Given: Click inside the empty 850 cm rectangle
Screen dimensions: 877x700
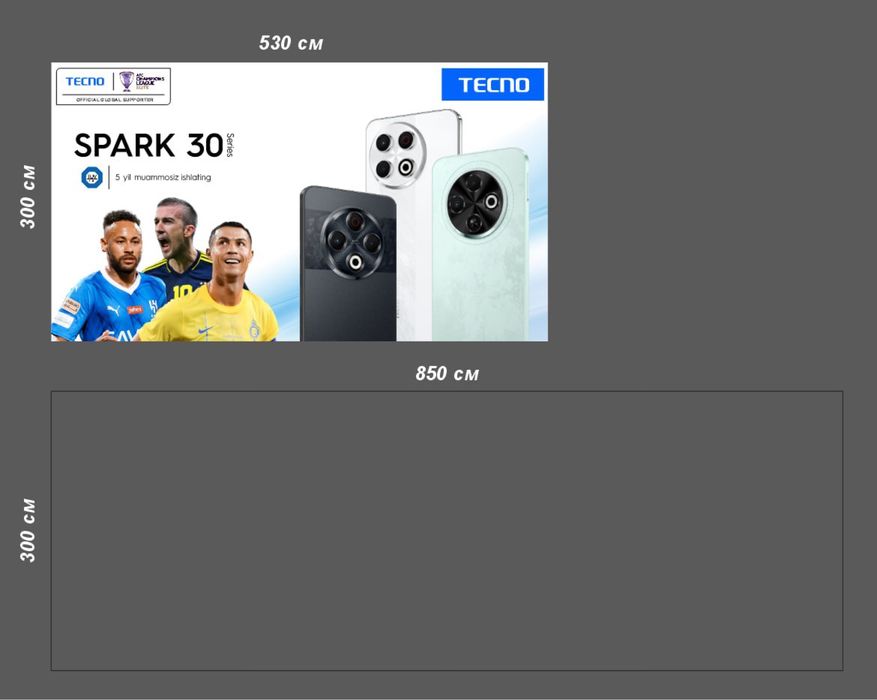Looking at the screenshot, I should (x=447, y=531).
